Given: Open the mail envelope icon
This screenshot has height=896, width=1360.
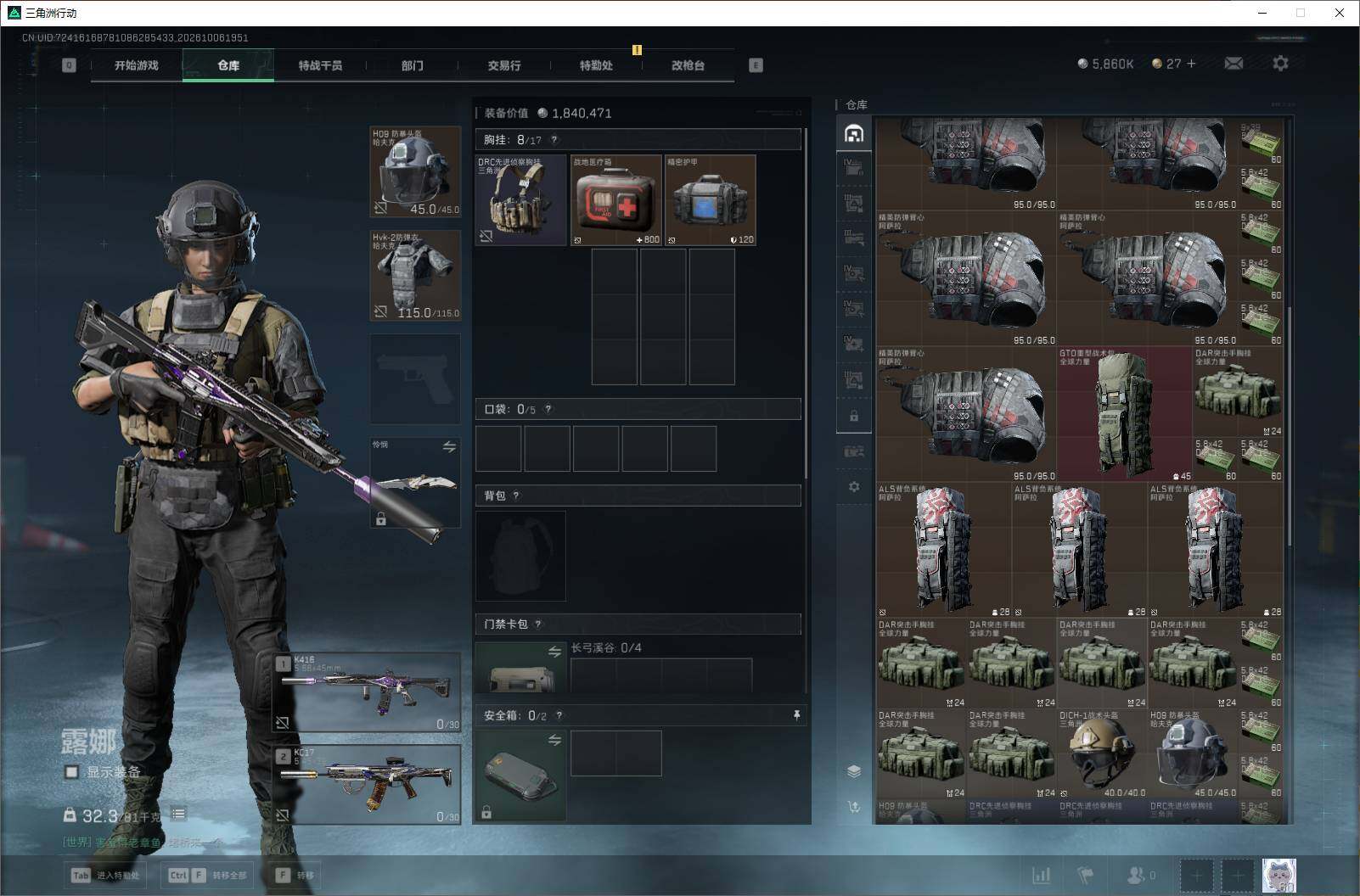Looking at the screenshot, I should pyautogui.click(x=1234, y=64).
